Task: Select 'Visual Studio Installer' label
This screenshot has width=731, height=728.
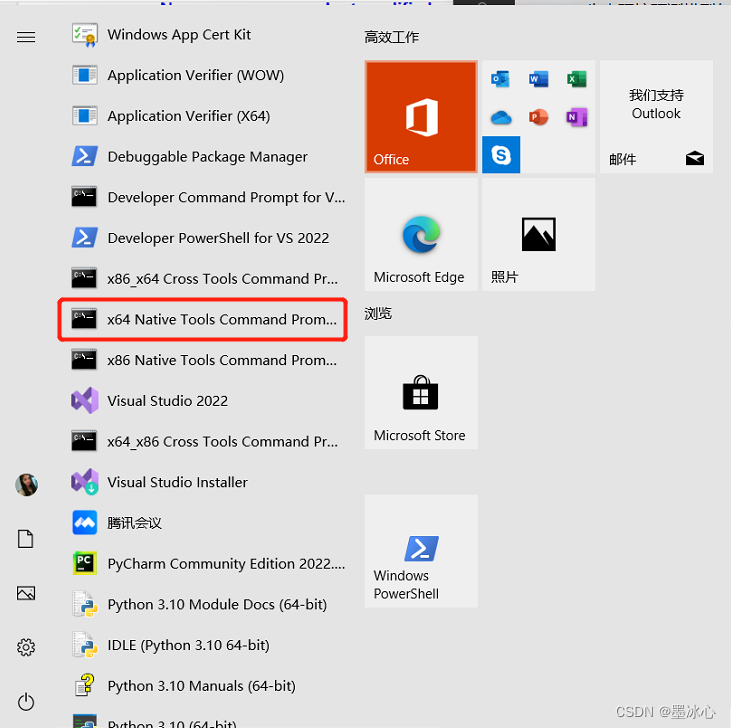Action: pos(178,482)
